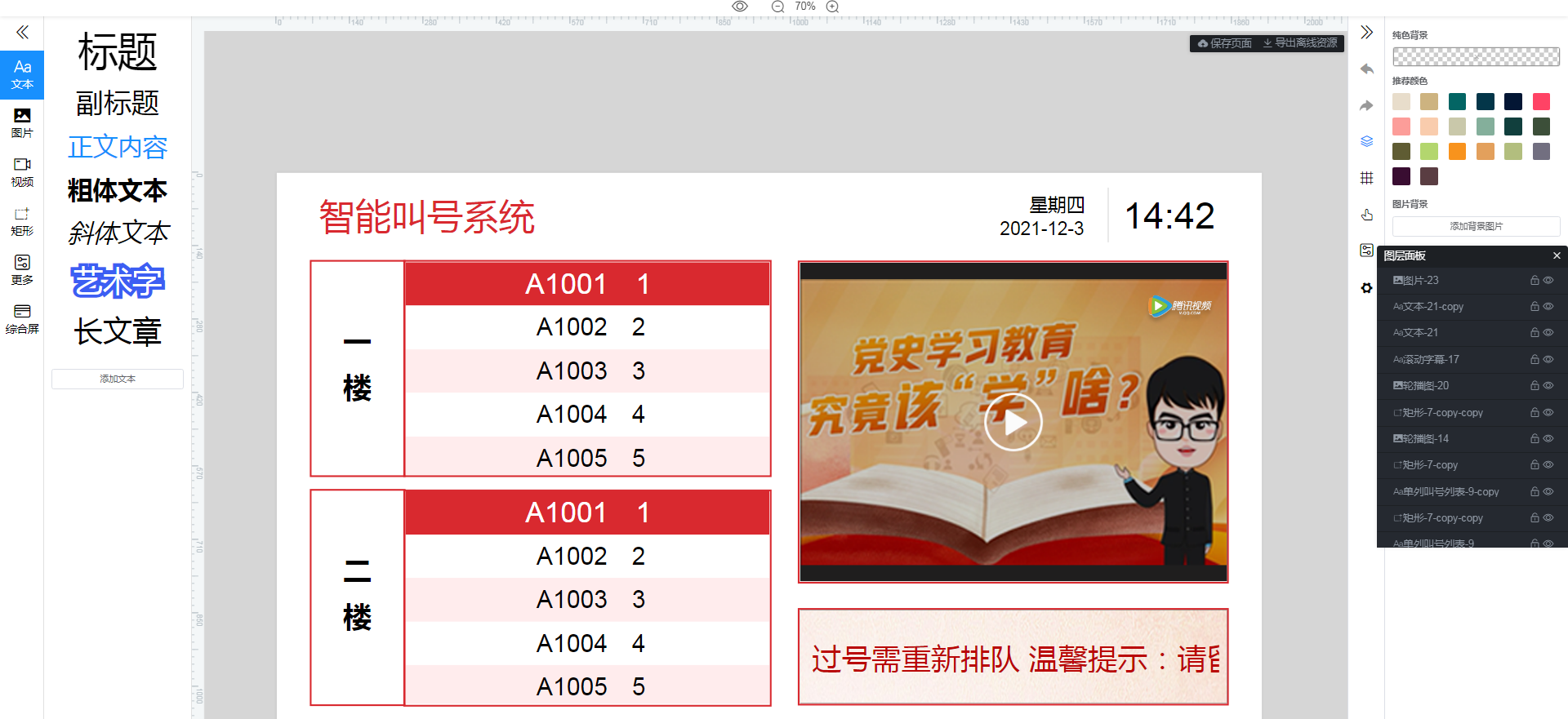Open the 图片 image tool tab
This screenshot has width=1568, height=719.
[x=22, y=123]
